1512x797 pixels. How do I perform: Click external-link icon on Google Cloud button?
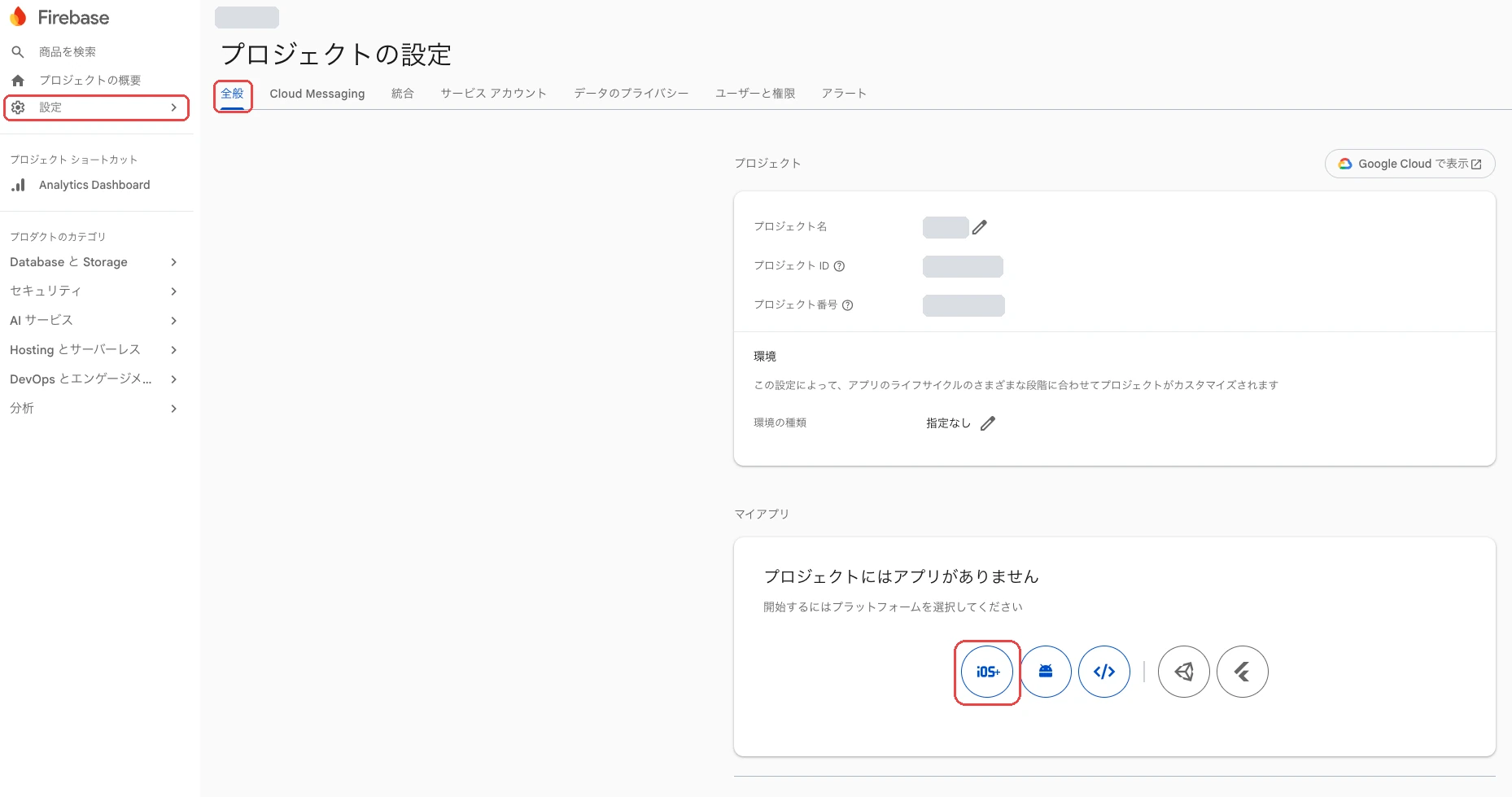[x=1476, y=164]
